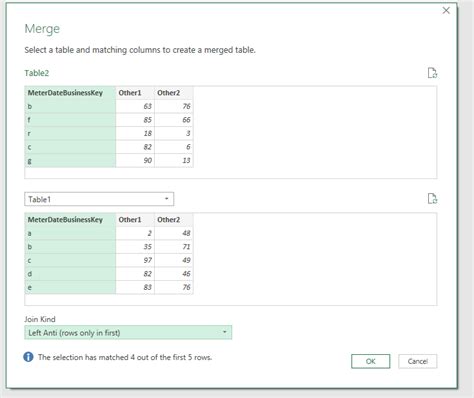The image size is (474, 398).
Task: Click cell value 63 in Table2 preview
Action: click(x=135, y=106)
